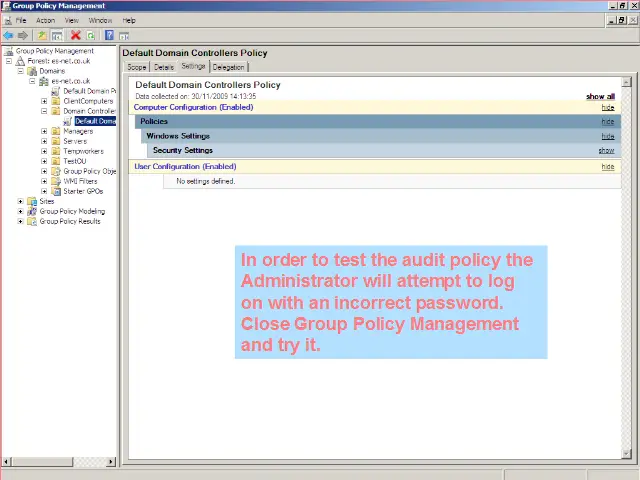640x480 pixels.
Task: Click the report pane scroll-down arrow
Action: (x=626, y=454)
